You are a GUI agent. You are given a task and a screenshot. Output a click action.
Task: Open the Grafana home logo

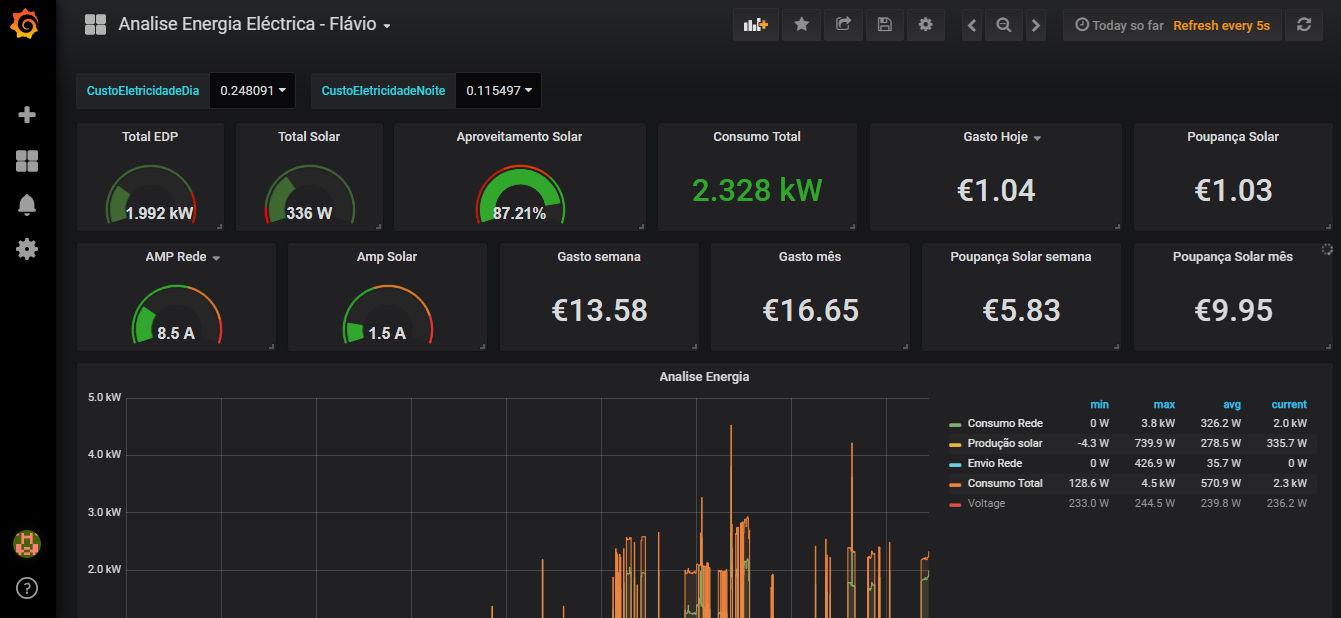27,25
